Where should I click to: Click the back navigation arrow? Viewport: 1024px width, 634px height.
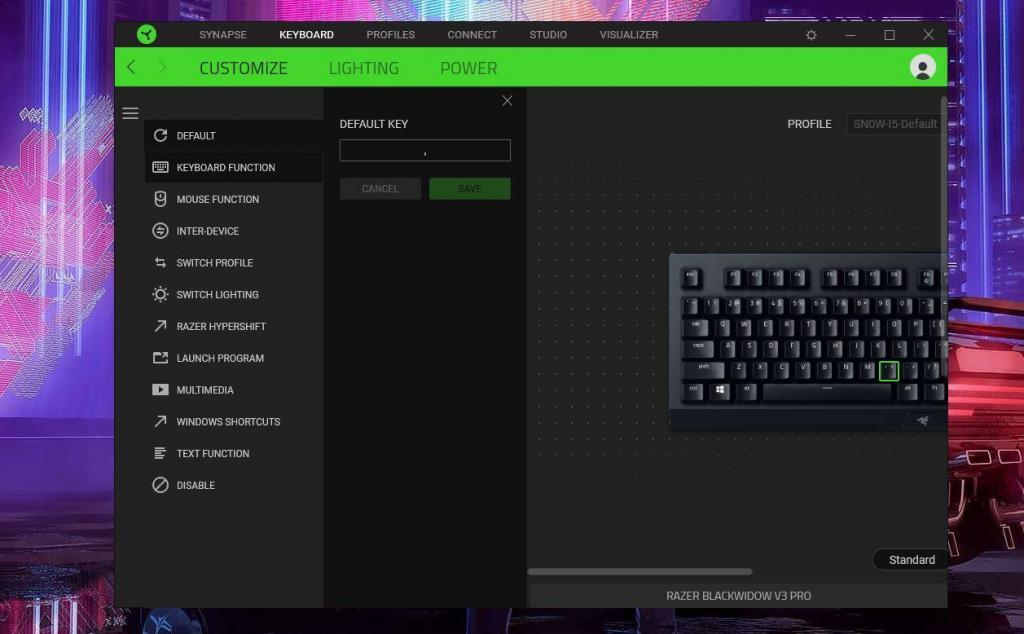pos(131,68)
